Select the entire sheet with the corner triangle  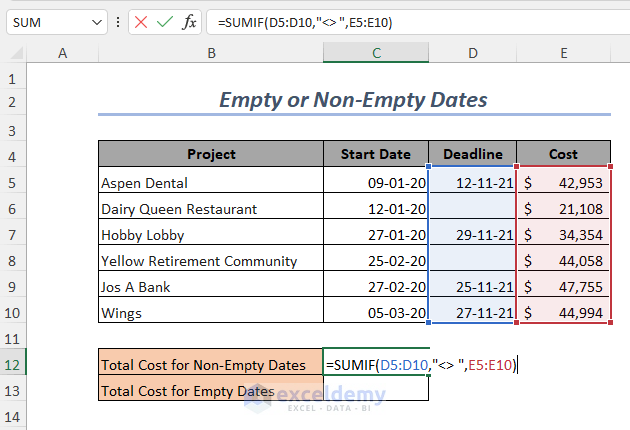coord(16,53)
